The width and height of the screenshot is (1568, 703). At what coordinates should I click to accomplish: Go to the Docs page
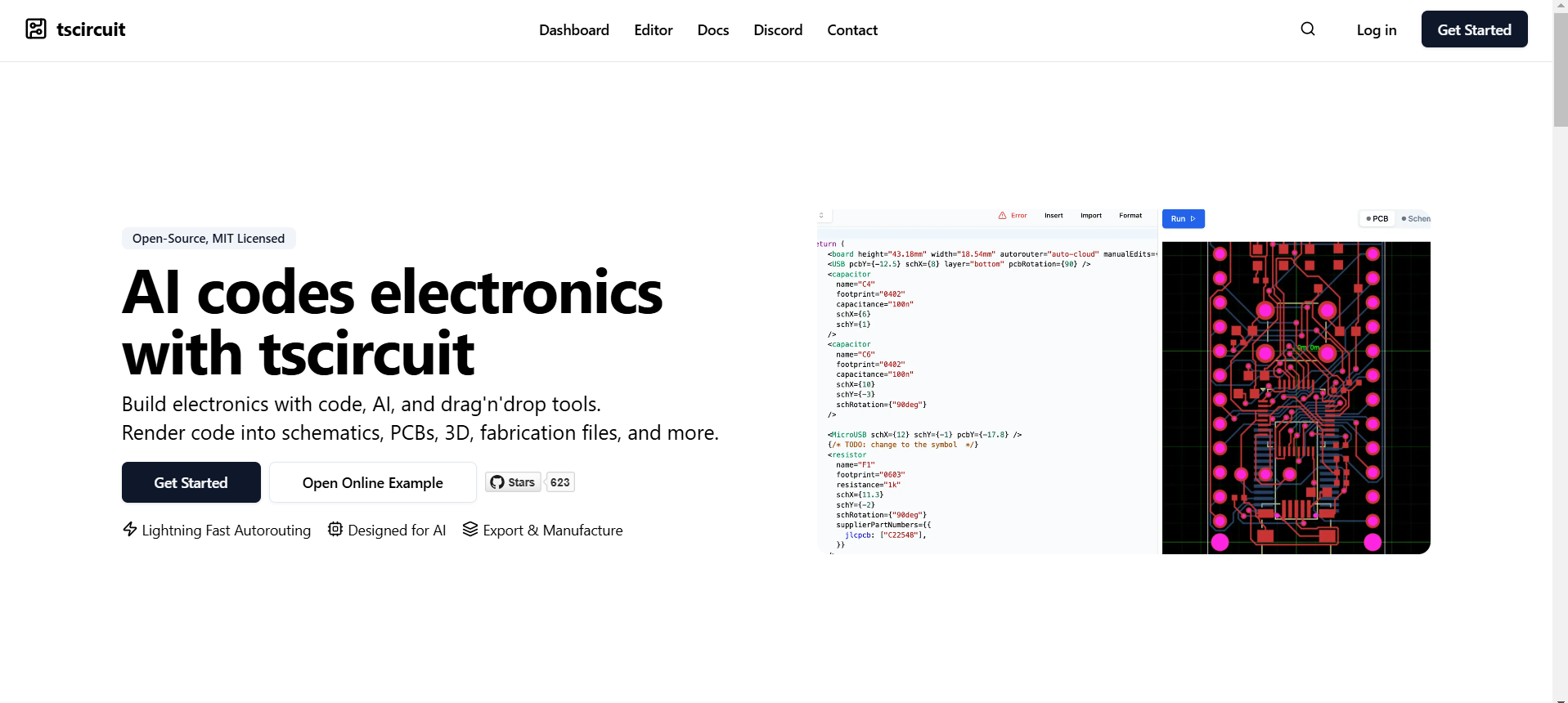click(x=713, y=30)
